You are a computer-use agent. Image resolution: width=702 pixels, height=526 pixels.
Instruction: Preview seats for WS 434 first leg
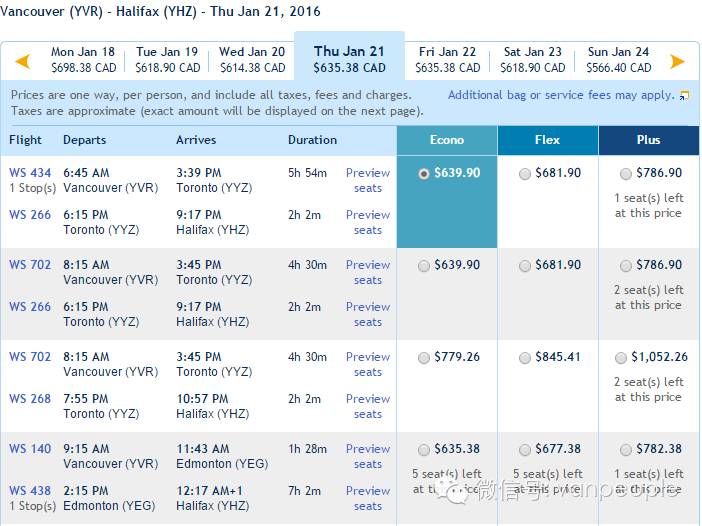point(368,180)
